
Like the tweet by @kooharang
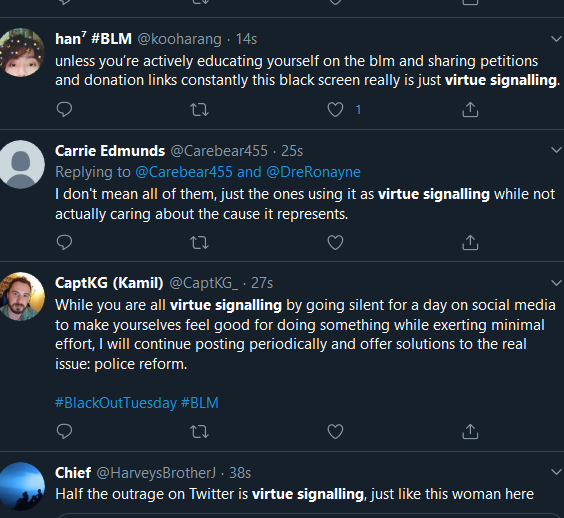[x=335, y=110]
